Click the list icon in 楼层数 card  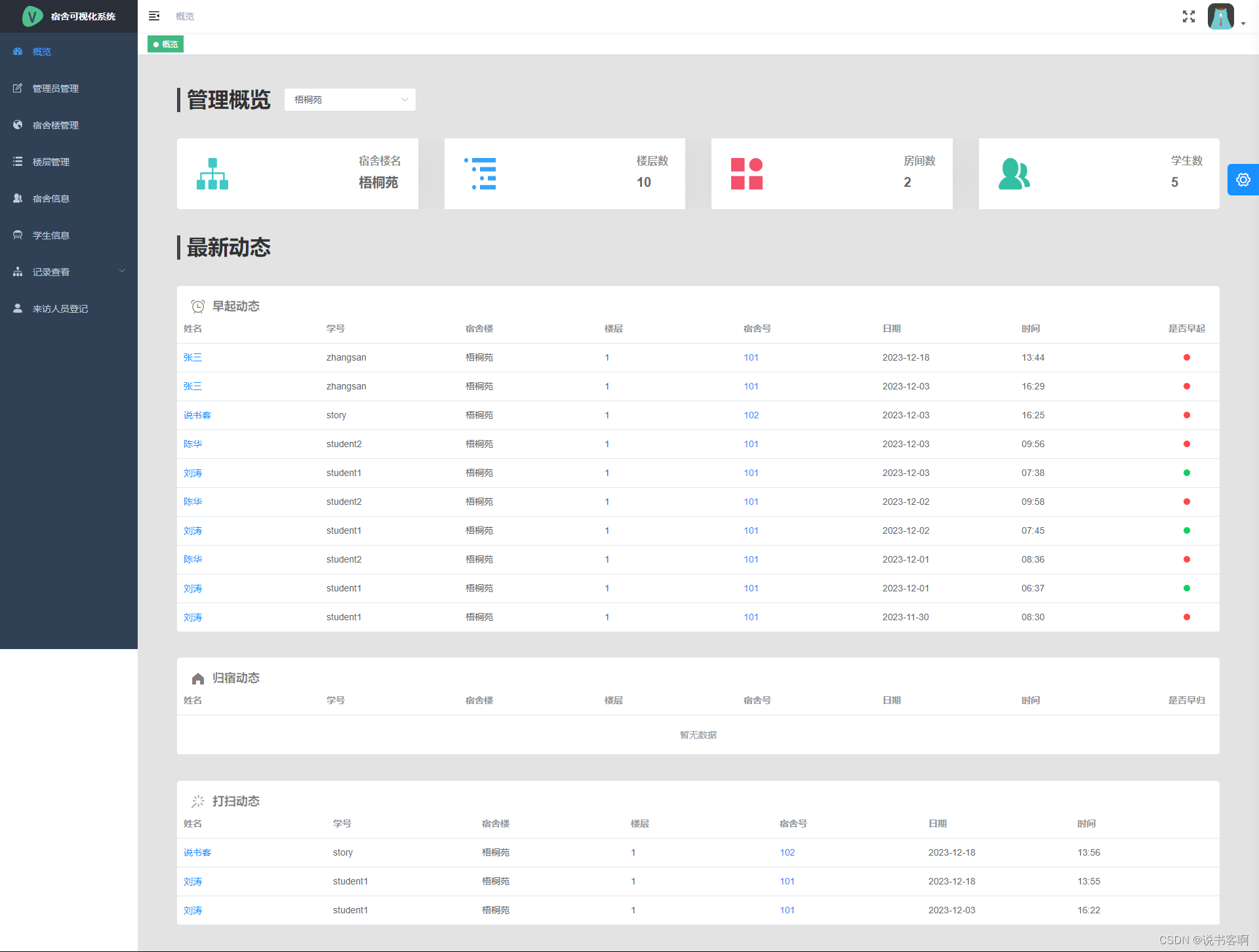(480, 174)
